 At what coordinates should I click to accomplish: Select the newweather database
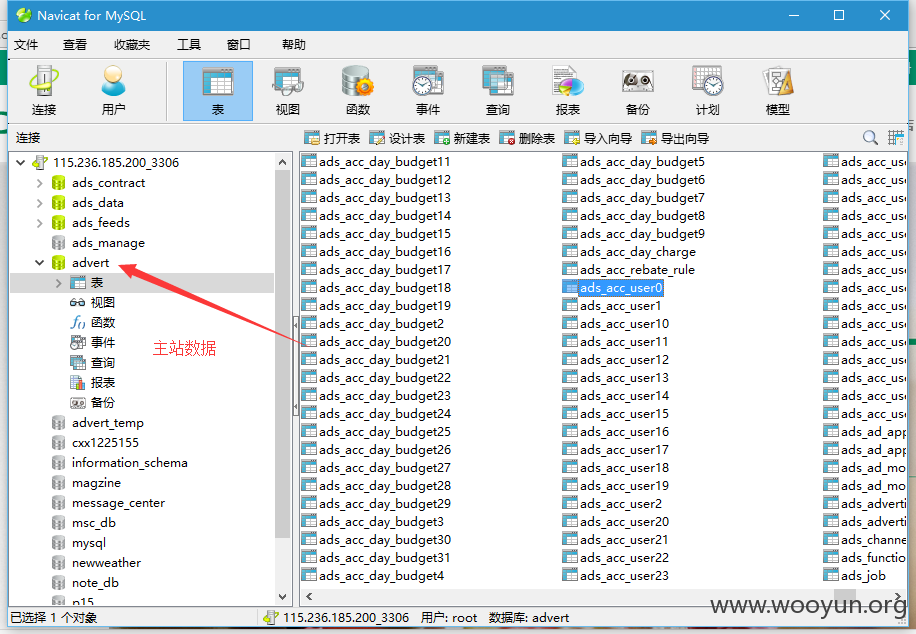[x=106, y=563]
